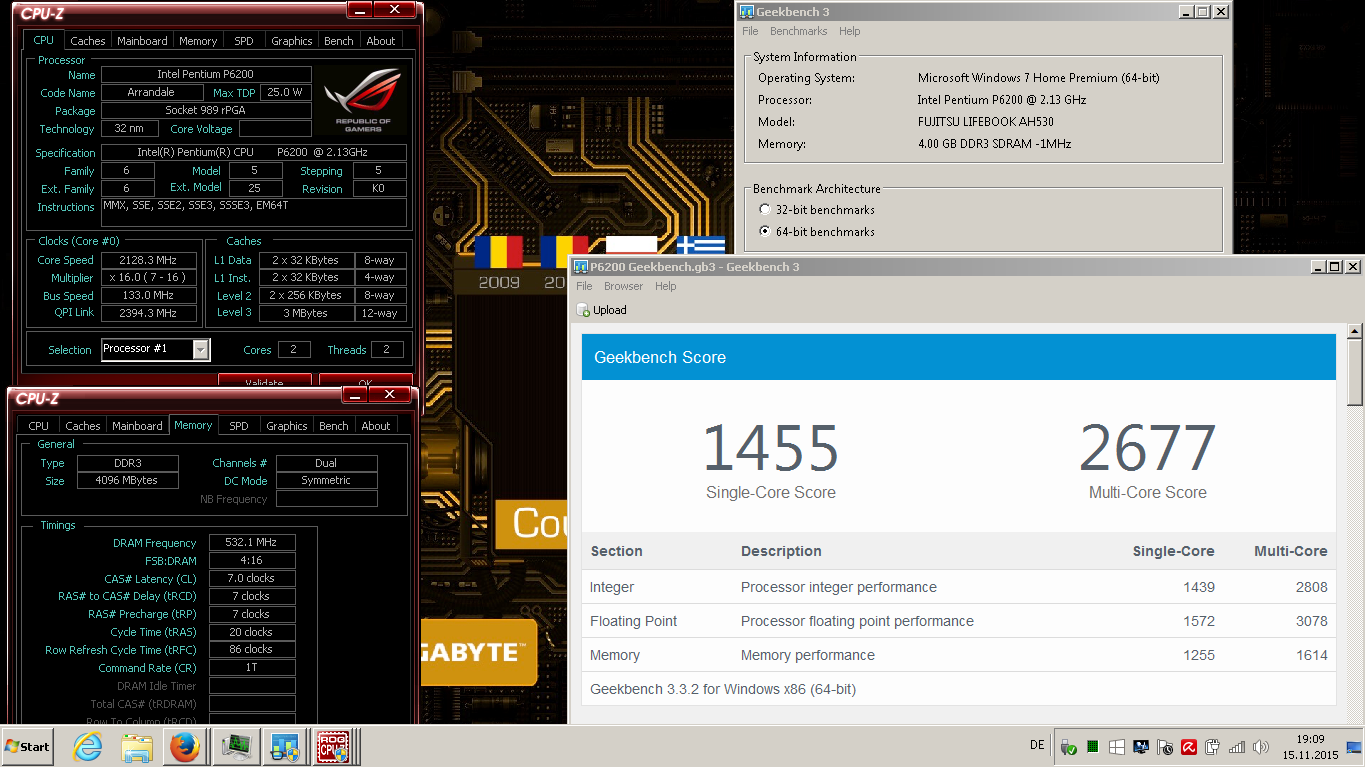Switch to Mainboard tab in upper CPU-Z

click(142, 41)
